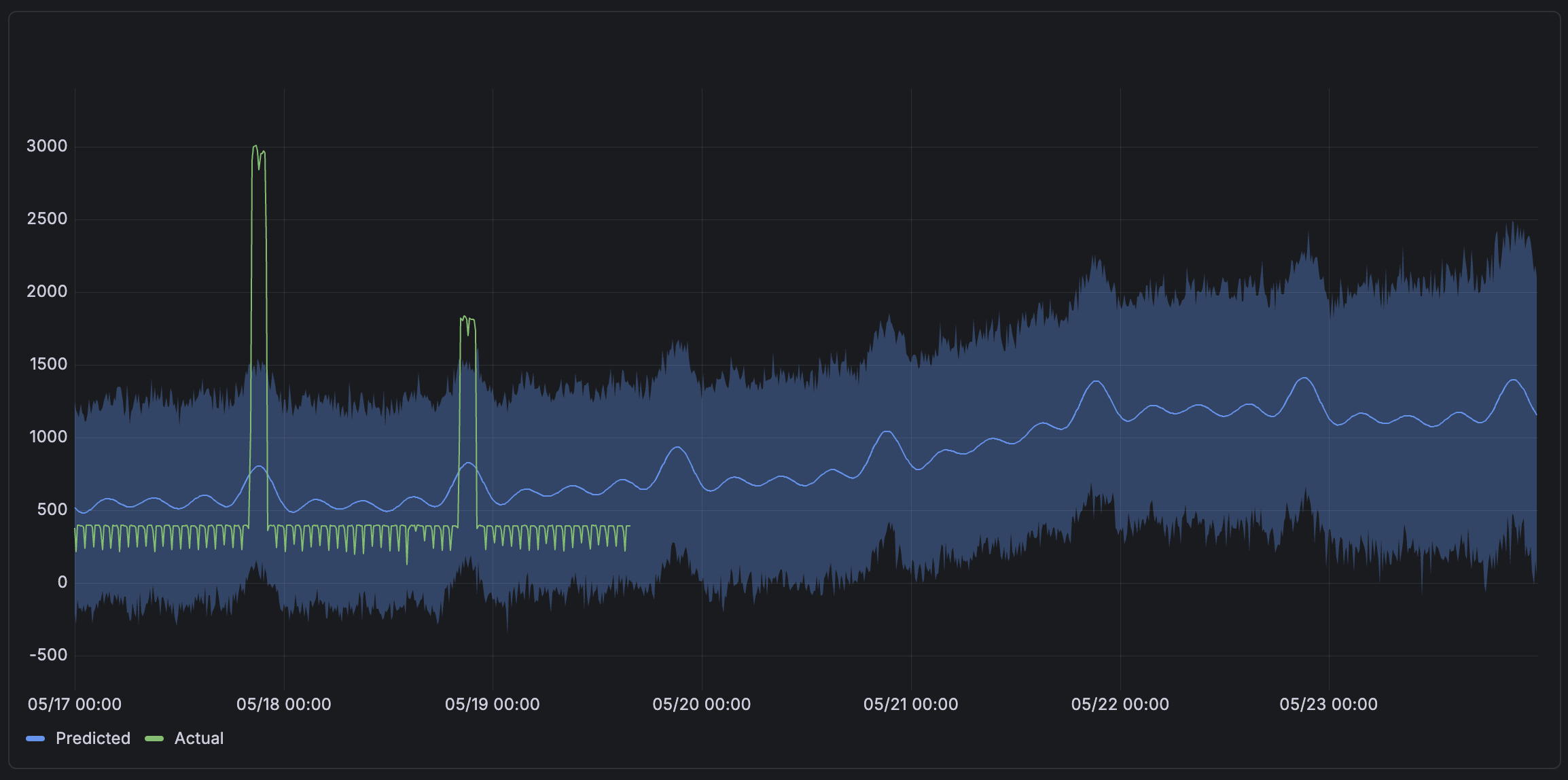Click the 05/20 00:00 x-axis label
1568x780 pixels.
(x=702, y=705)
